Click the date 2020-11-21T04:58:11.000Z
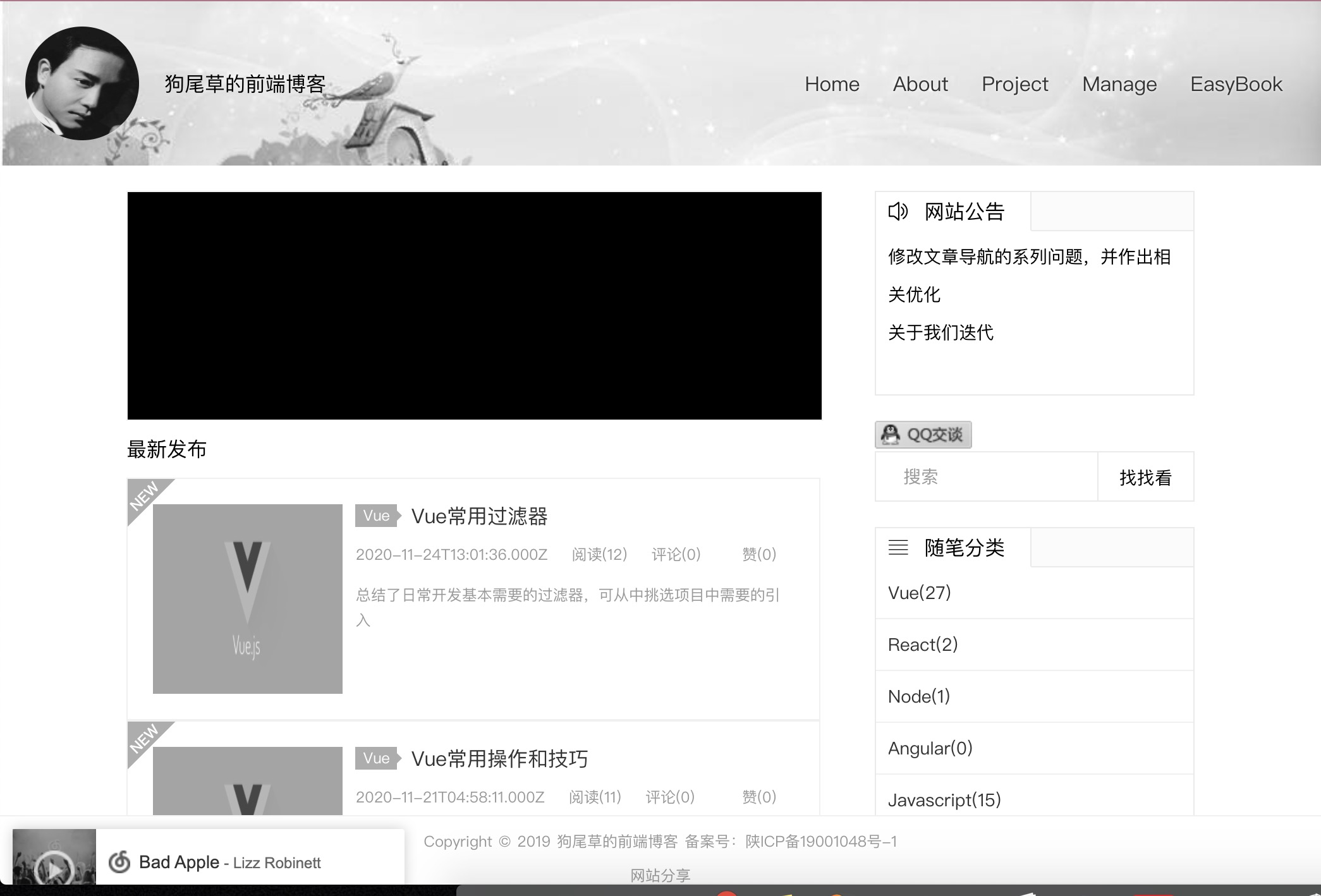Screen dimensions: 1321x896 [450, 797]
